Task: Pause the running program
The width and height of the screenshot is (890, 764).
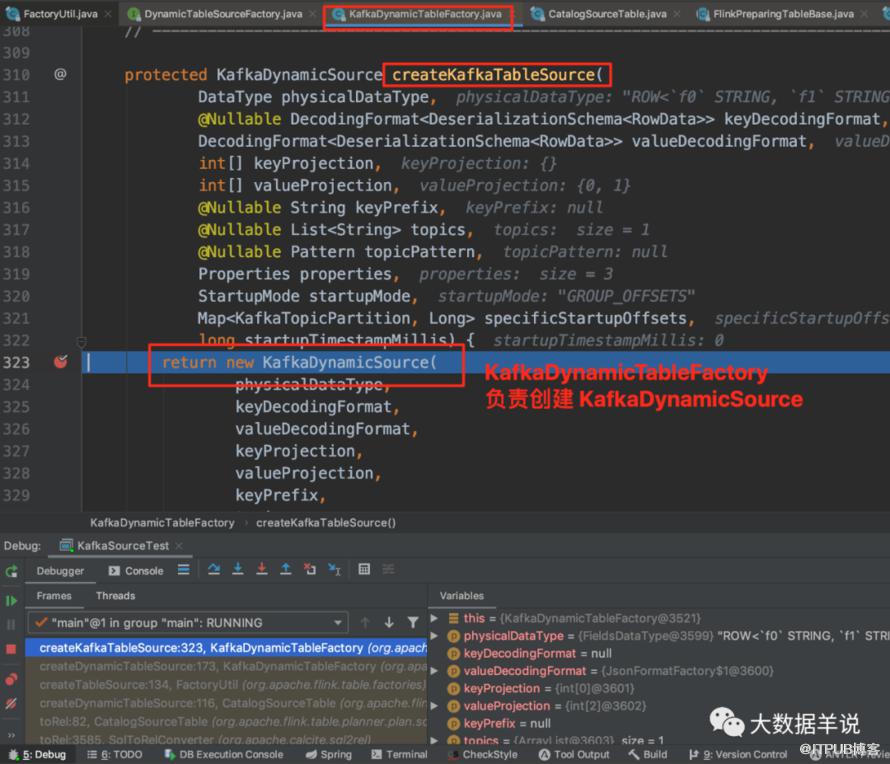Action: (x=11, y=625)
